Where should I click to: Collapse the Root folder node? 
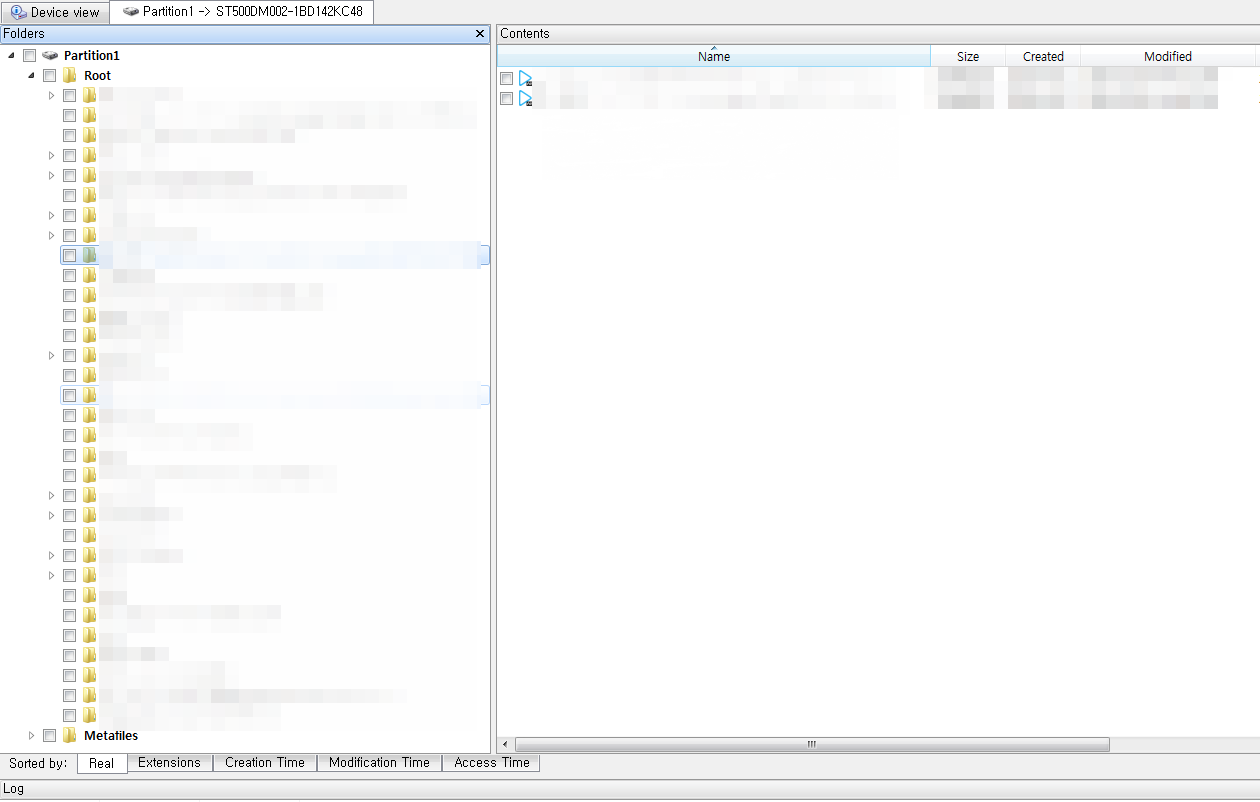click(x=30, y=75)
